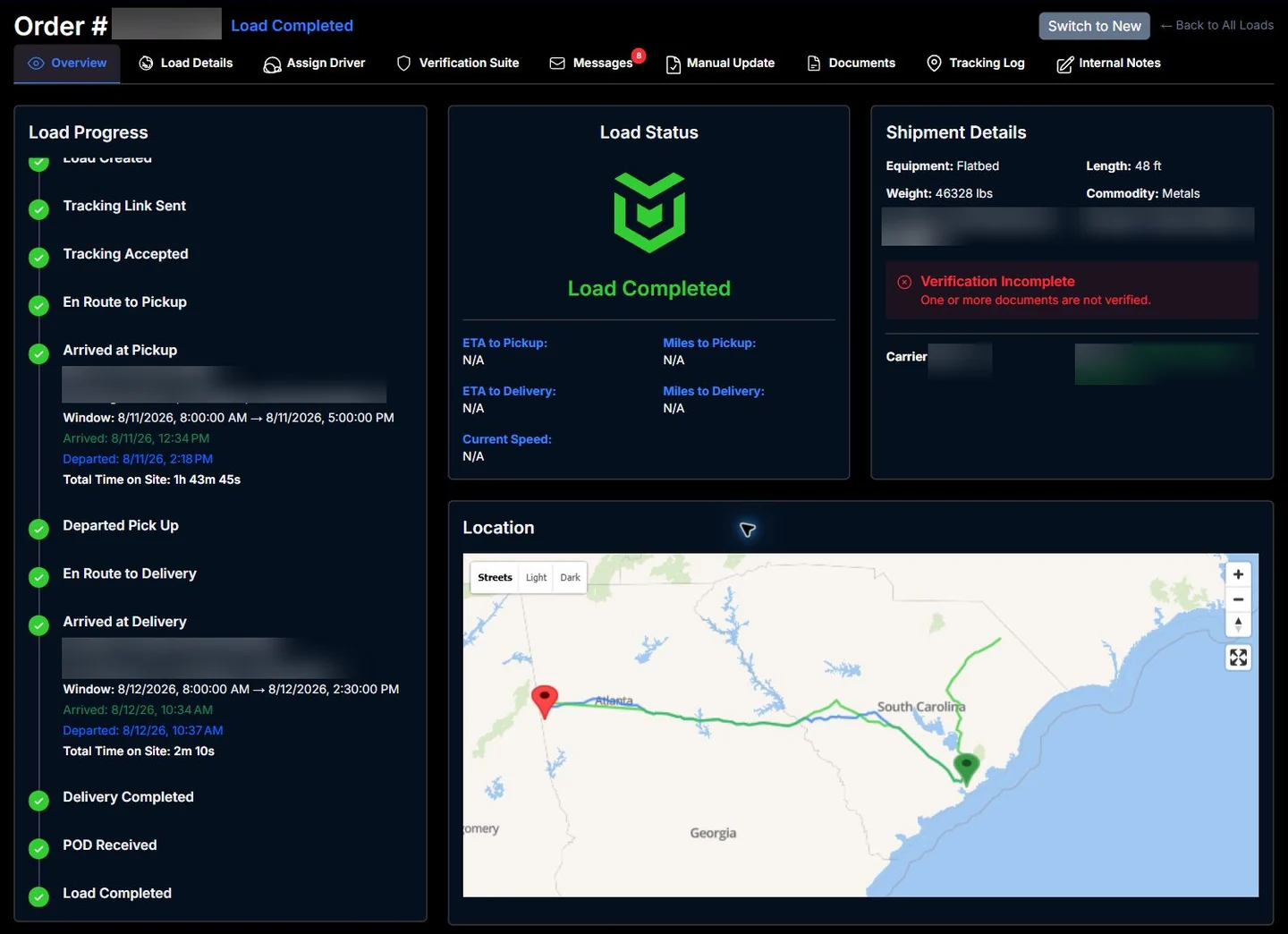Open the Manual Update tab

(720, 64)
